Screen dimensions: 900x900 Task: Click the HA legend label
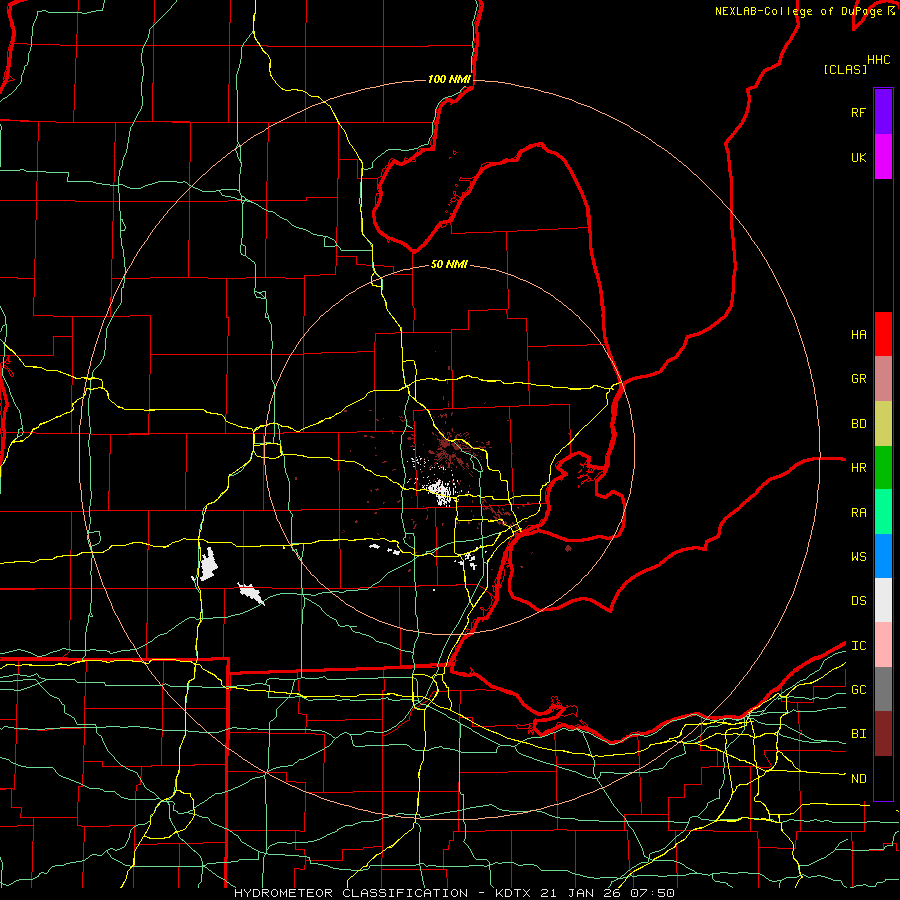(x=858, y=335)
